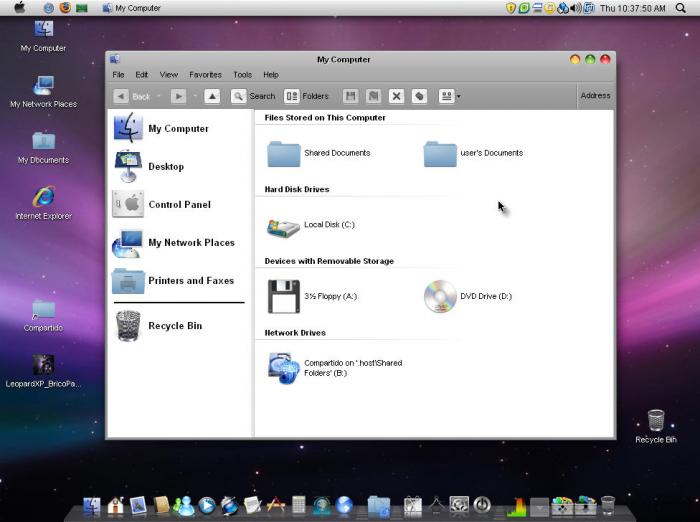Click the Back navigation arrow in the toolbar
This screenshot has width=700, height=522.
point(121,96)
